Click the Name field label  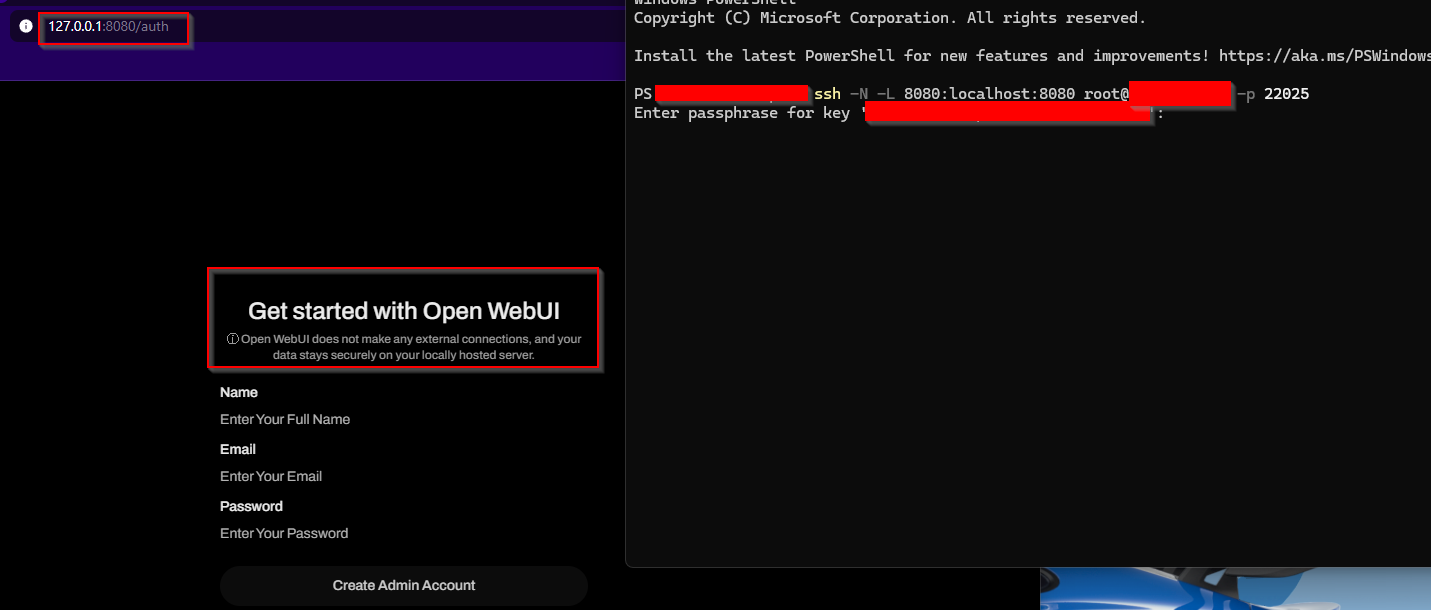click(x=239, y=392)
